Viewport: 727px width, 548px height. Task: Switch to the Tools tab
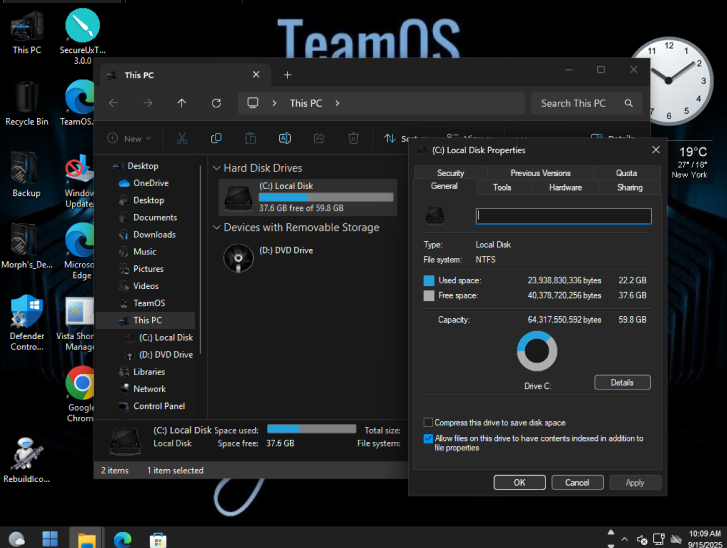click(x=502, y=187)
